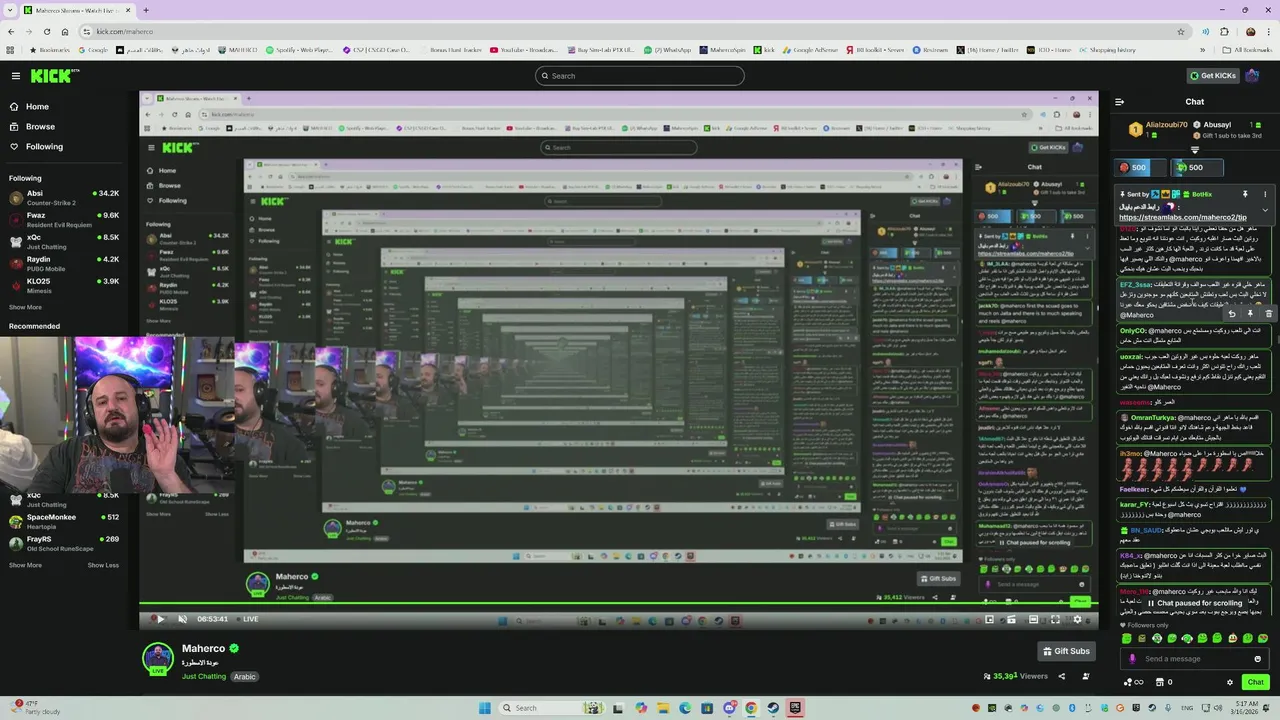This screenshot has height=720, width=1280.
Task: Click the purple microphone icon
Action: [x=1132, y=659]
